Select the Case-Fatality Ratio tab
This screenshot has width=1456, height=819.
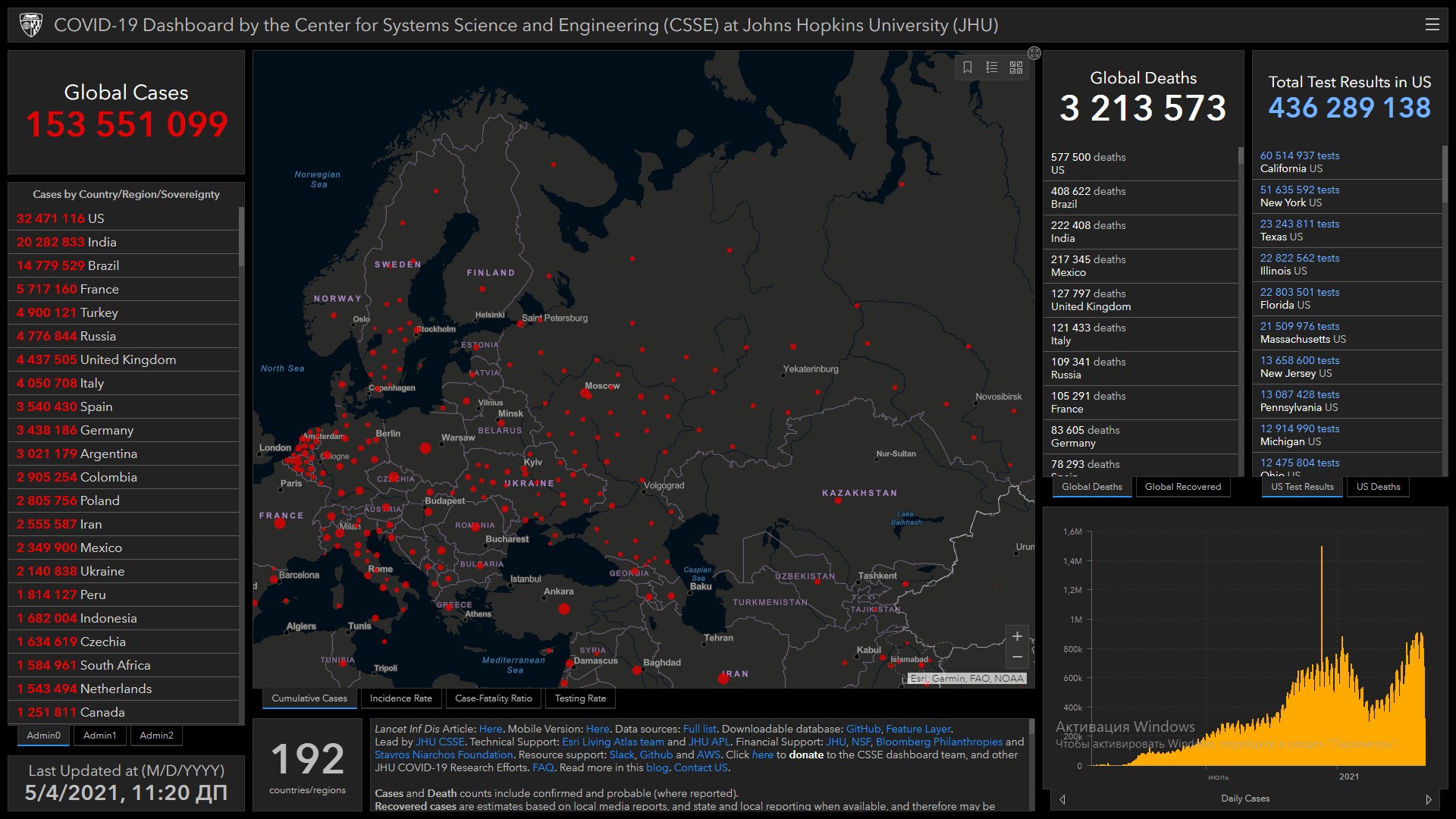(493, 698)
